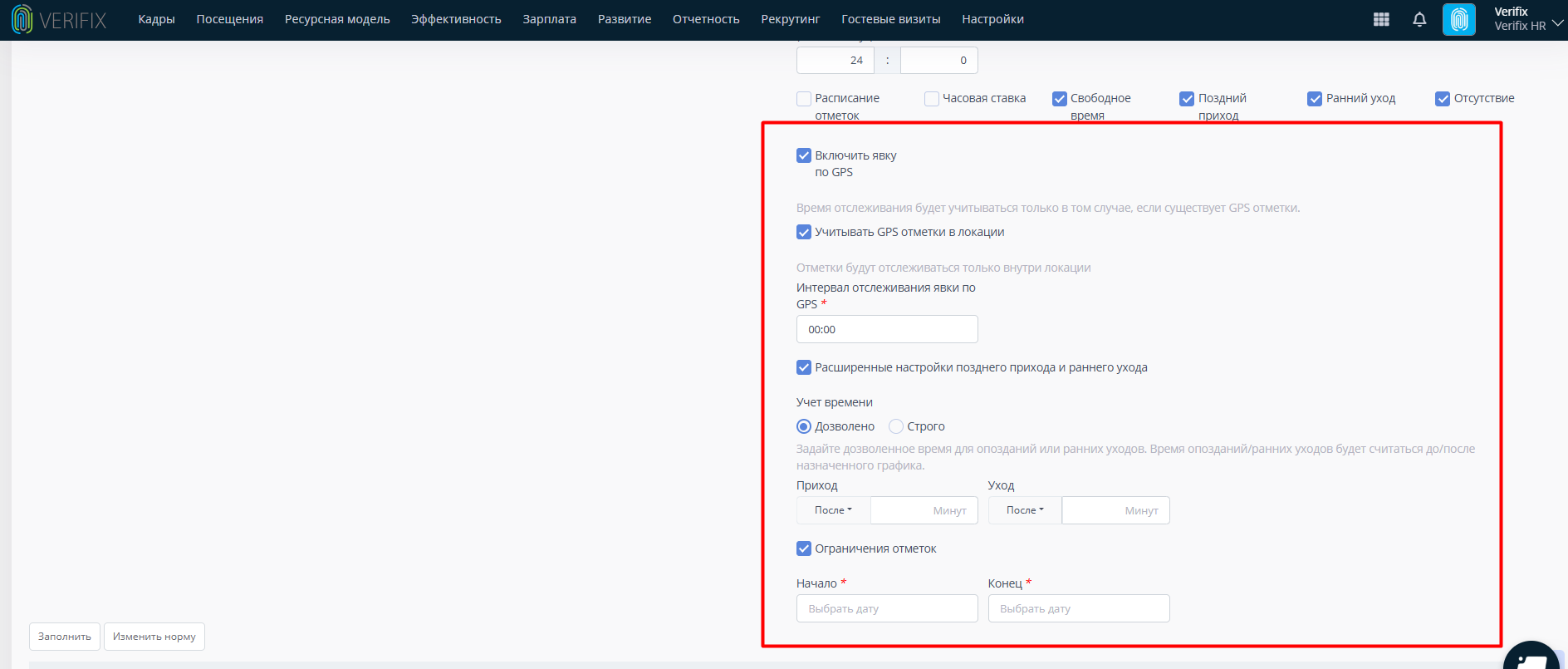Open the Развитие menu
This screenshot has width=1568, height=669.
point(625,19)
